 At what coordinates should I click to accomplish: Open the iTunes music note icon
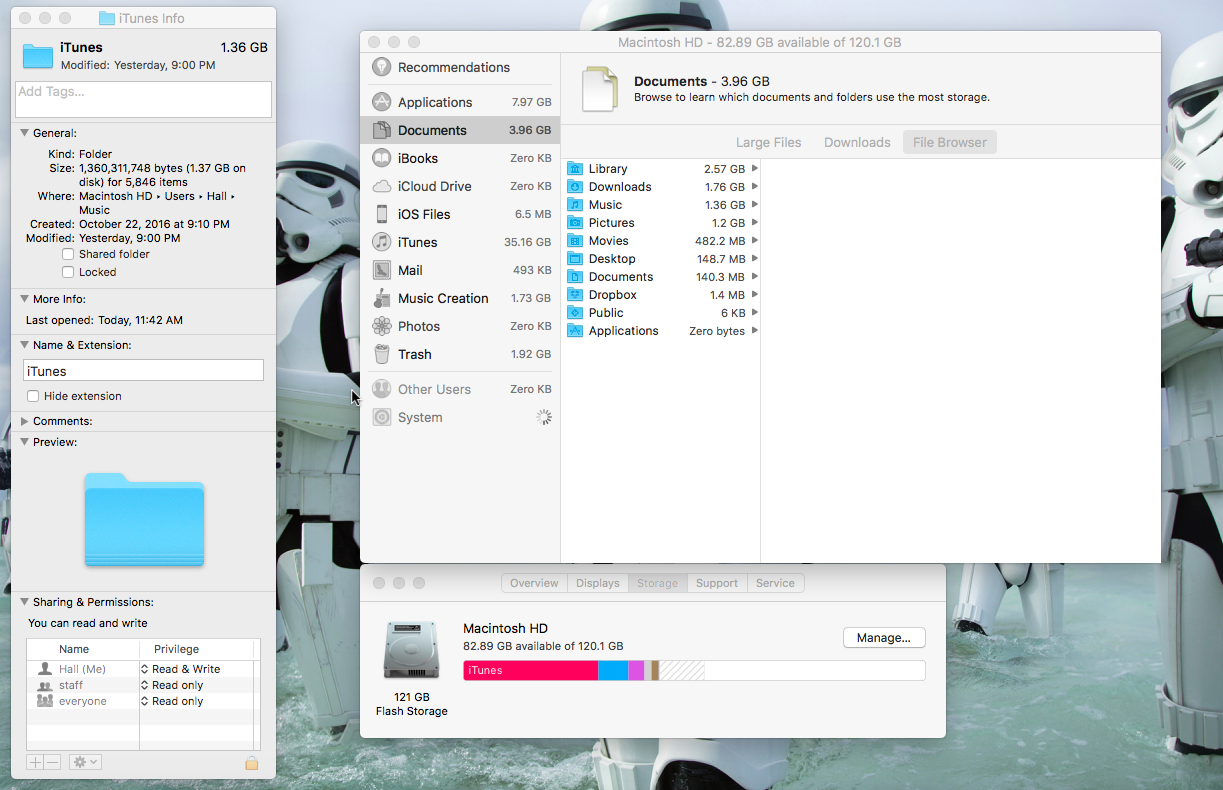(381, 242)
